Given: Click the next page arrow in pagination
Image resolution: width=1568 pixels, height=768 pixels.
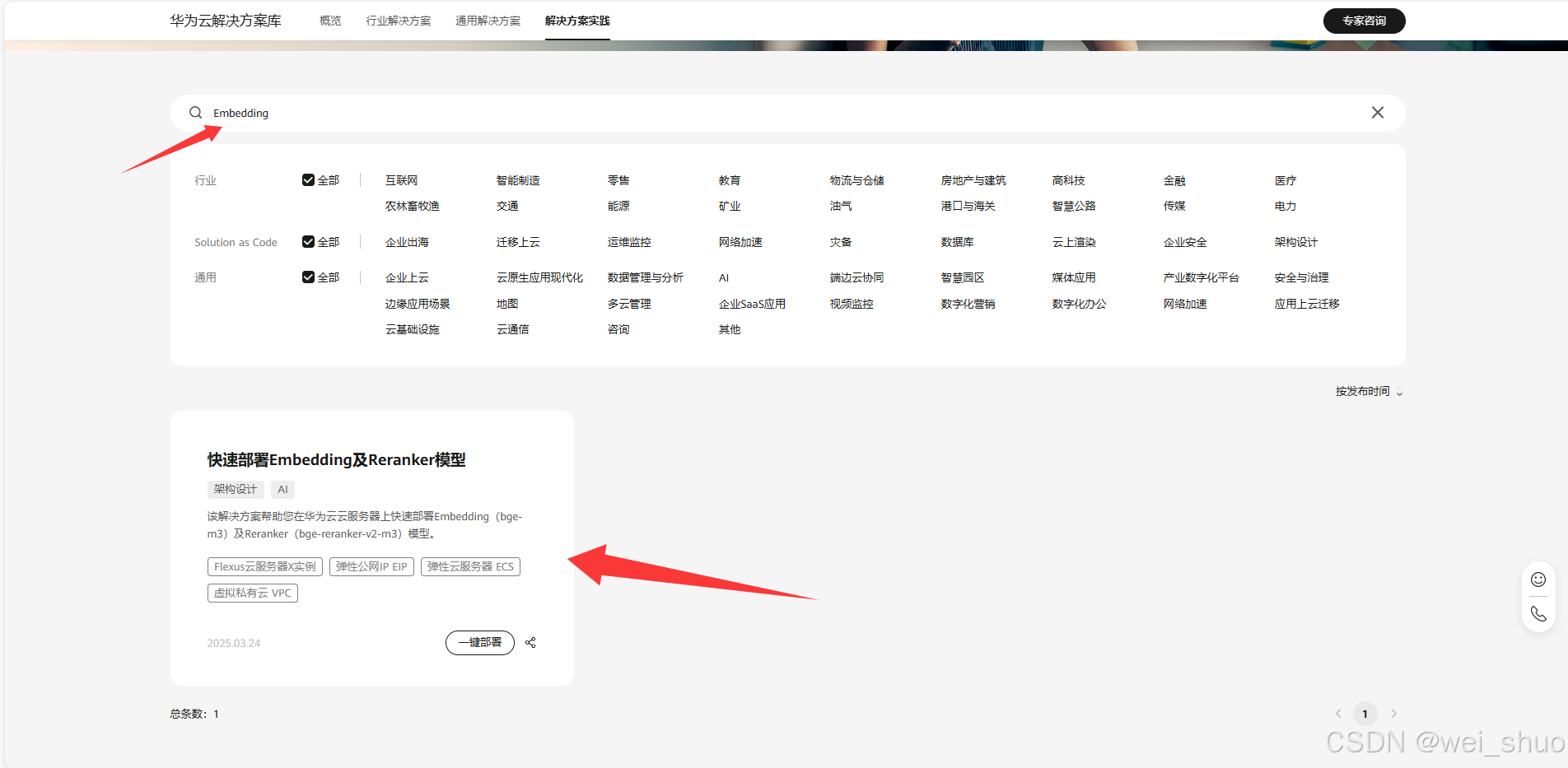Looking at the screenshot, I should point(1393,714).
